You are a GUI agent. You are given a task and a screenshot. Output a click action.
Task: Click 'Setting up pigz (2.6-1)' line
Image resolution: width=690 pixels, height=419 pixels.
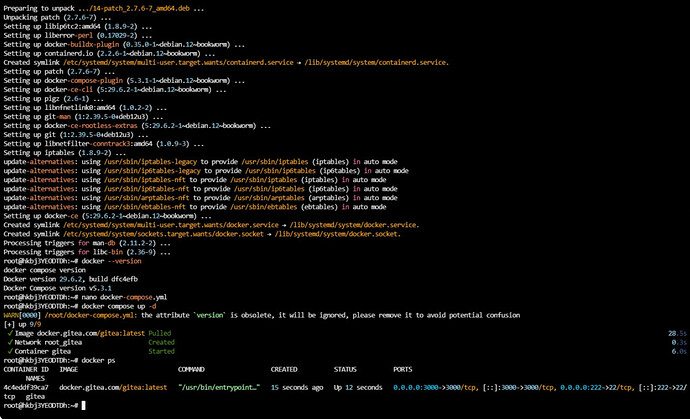click(54, 99)
